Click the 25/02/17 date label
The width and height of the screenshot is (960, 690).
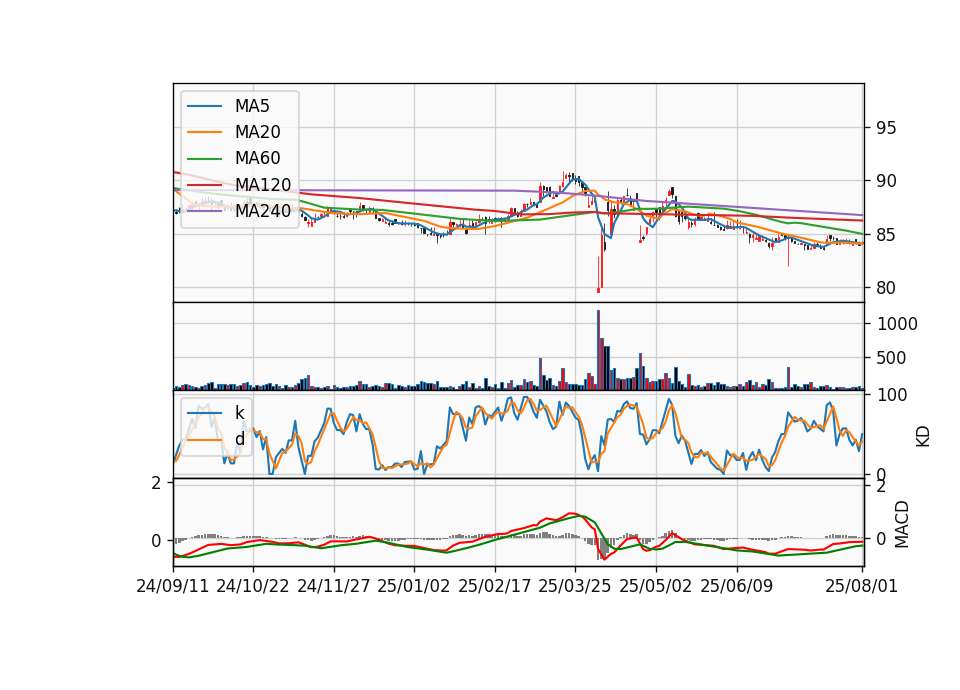point(494,586)
